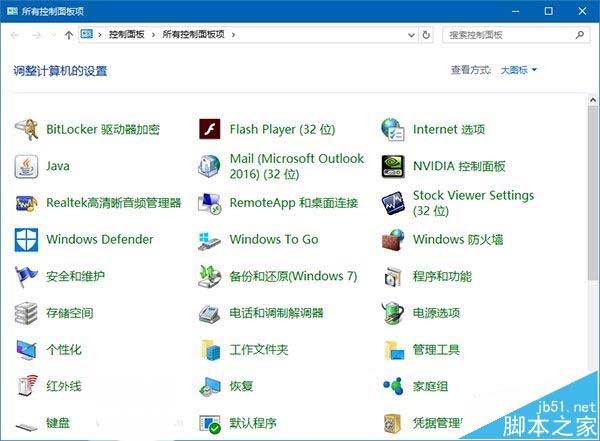Click the 电源选项 text link

coord(436,313)
